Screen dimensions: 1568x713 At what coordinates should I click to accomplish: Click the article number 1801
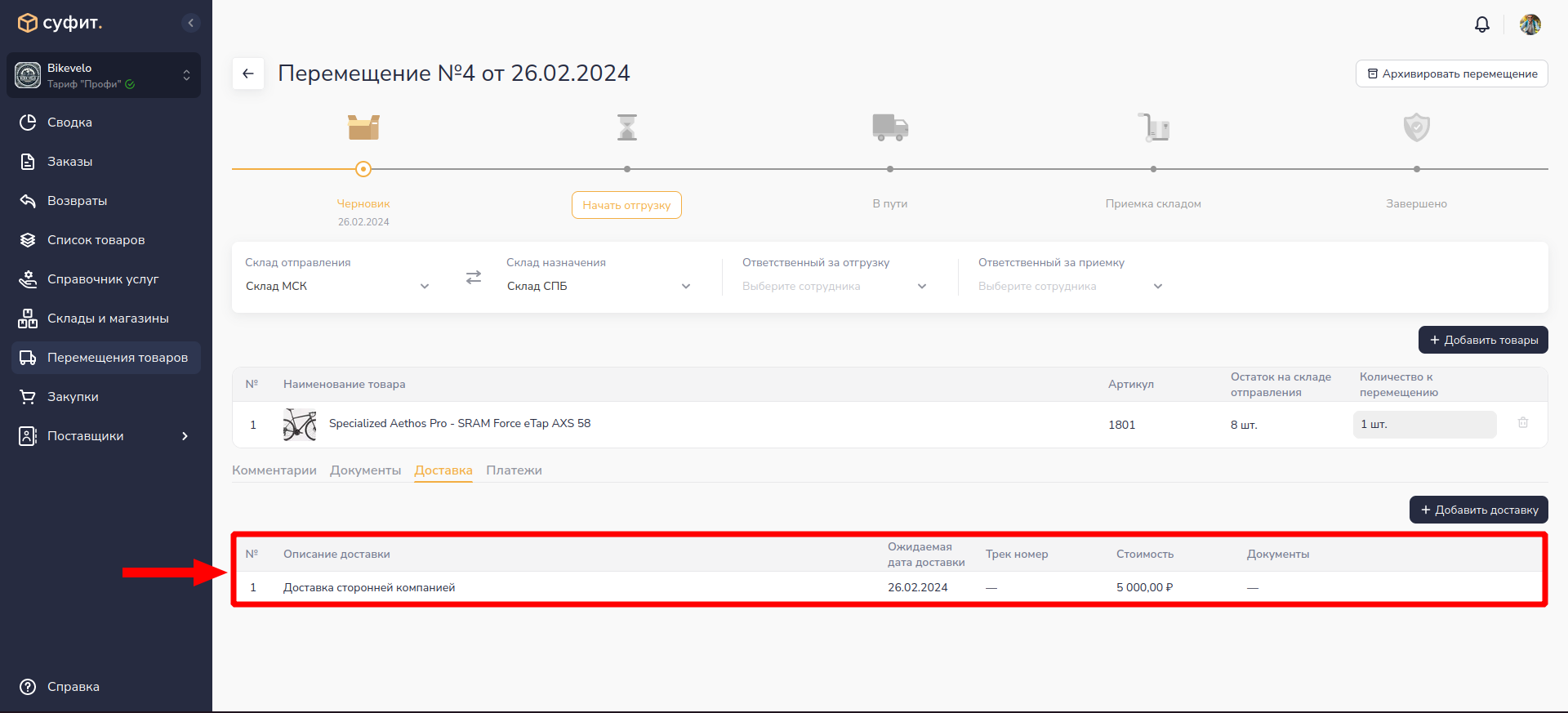coord(1122,425)
